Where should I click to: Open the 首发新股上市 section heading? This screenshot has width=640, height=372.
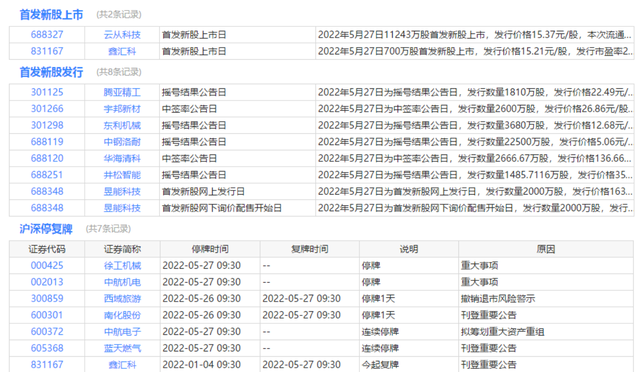pos(51,15)
